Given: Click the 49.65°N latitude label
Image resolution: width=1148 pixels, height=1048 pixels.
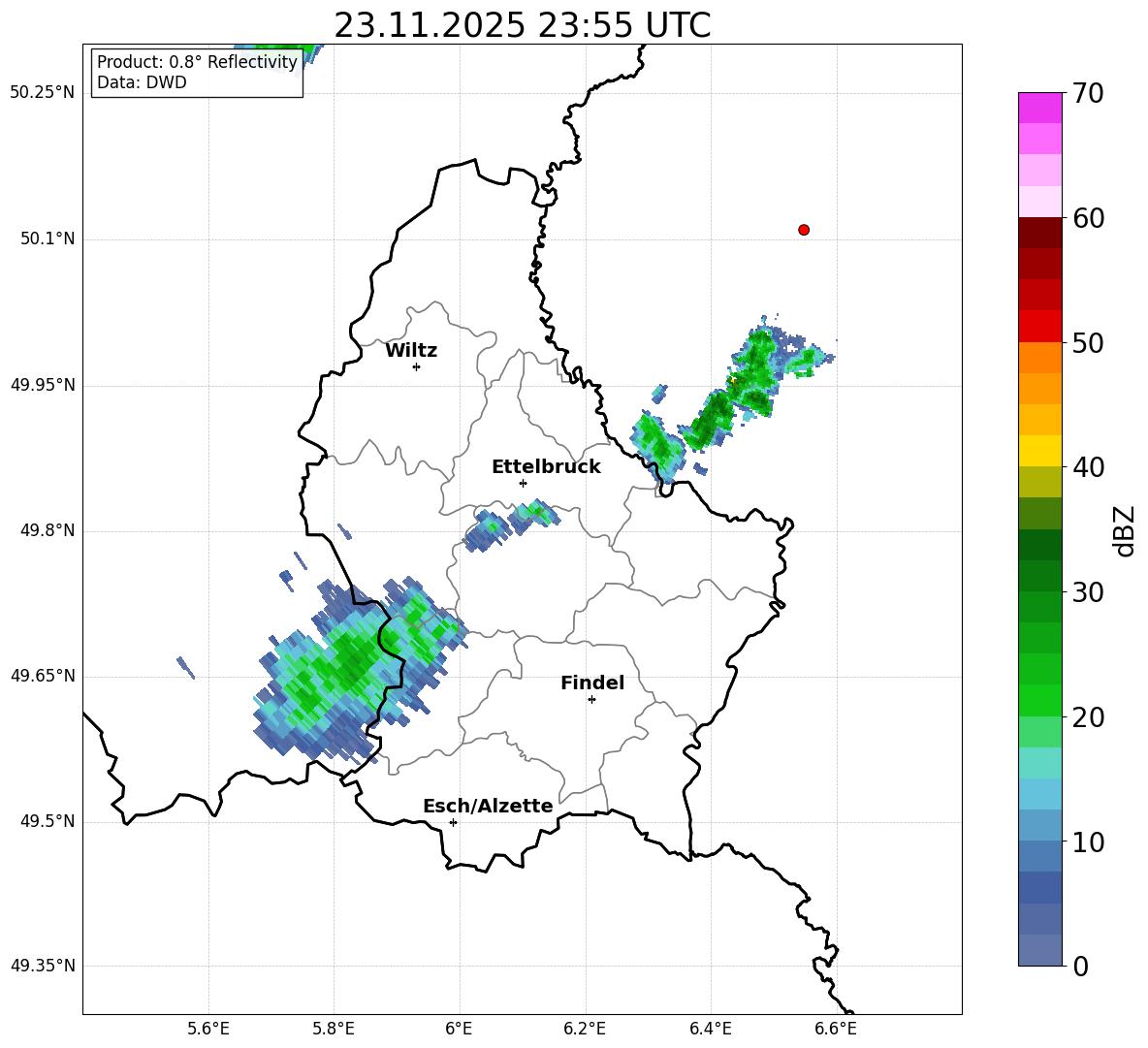Looking at the screenshot, I should 43,676.
